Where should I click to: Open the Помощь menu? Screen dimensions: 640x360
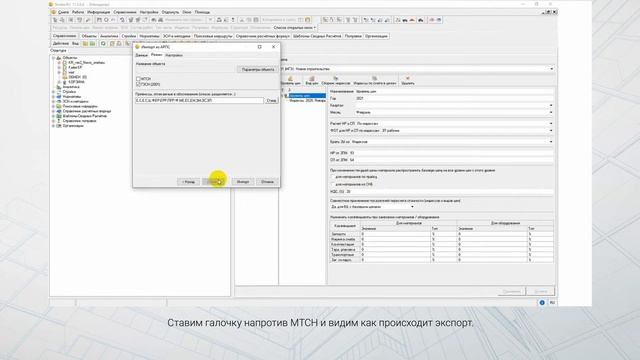click(x=202, y=12)
